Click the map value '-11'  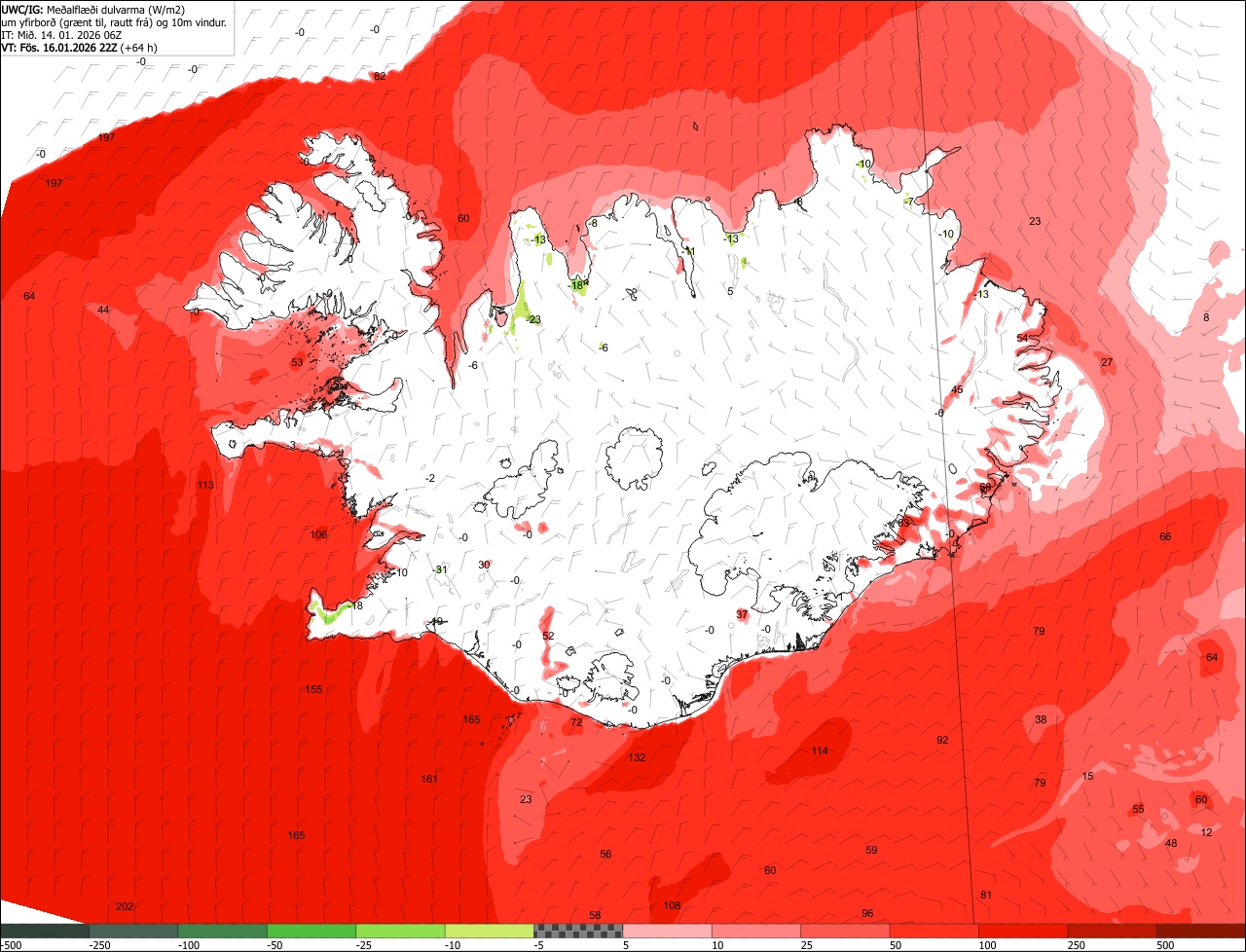tap(688, 251)
